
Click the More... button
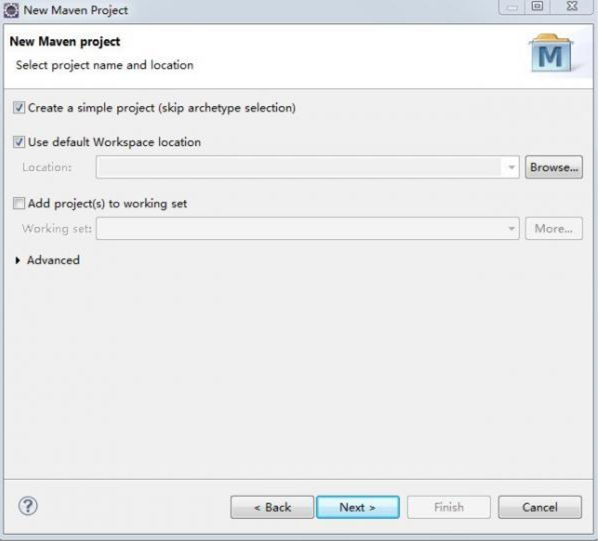(x=554, y=229)
